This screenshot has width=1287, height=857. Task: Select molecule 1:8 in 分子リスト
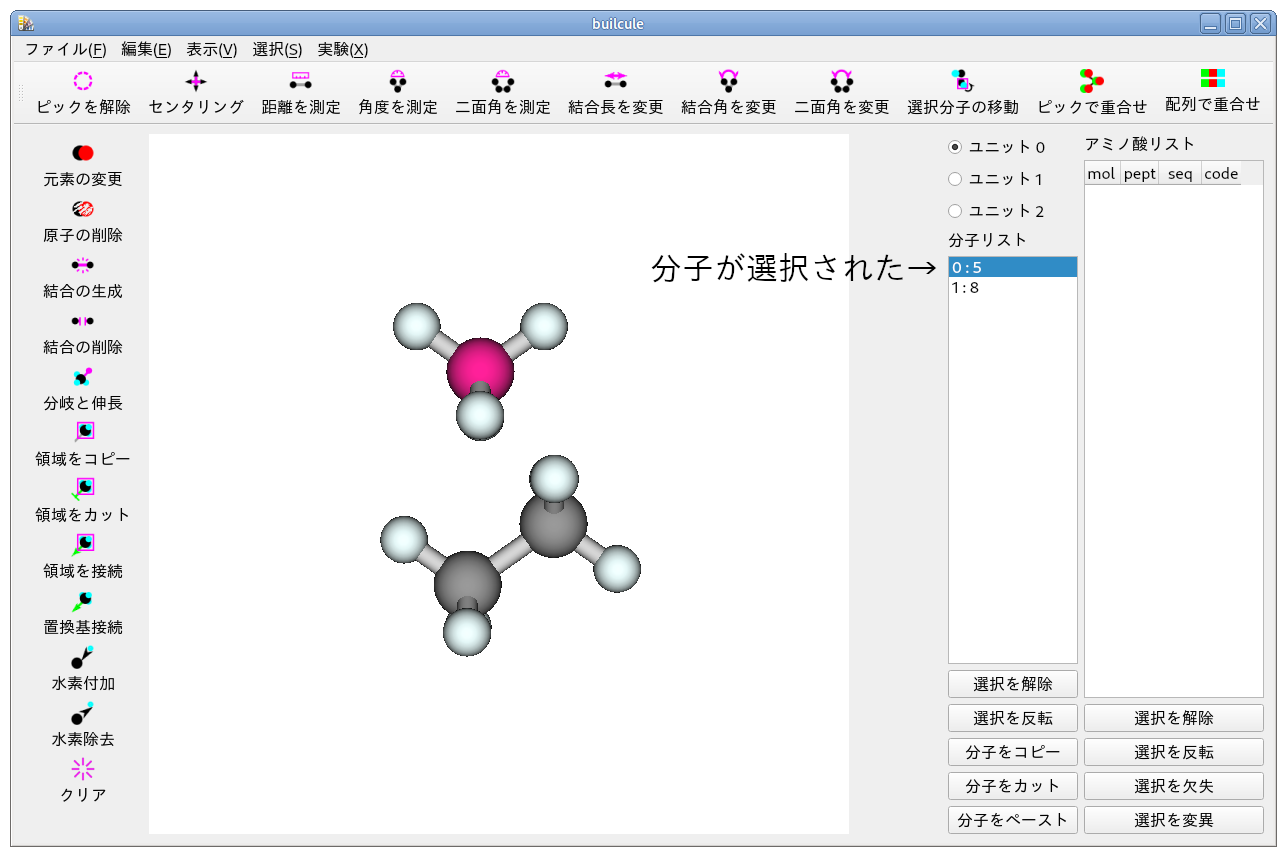click(1012, 287)
